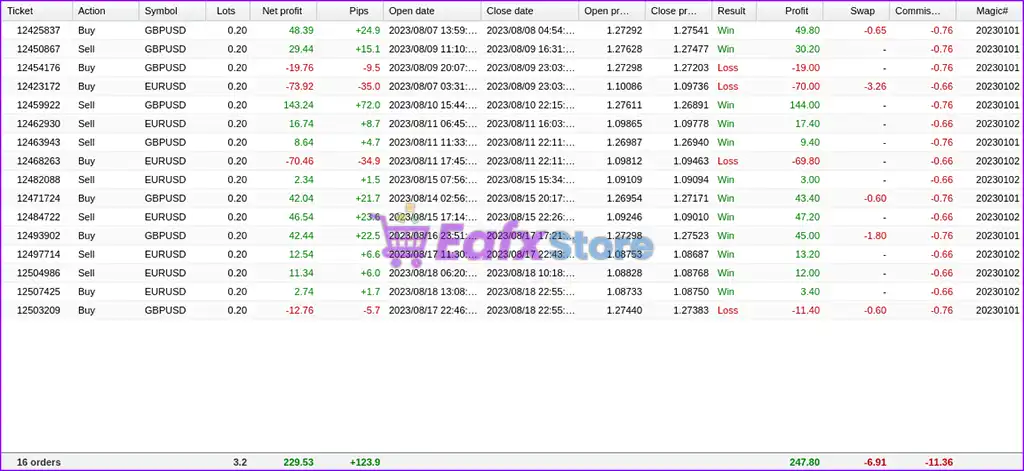Click pips value -5.7
The height and width of the screenshot is (471, 1024).
click(372, 310)
